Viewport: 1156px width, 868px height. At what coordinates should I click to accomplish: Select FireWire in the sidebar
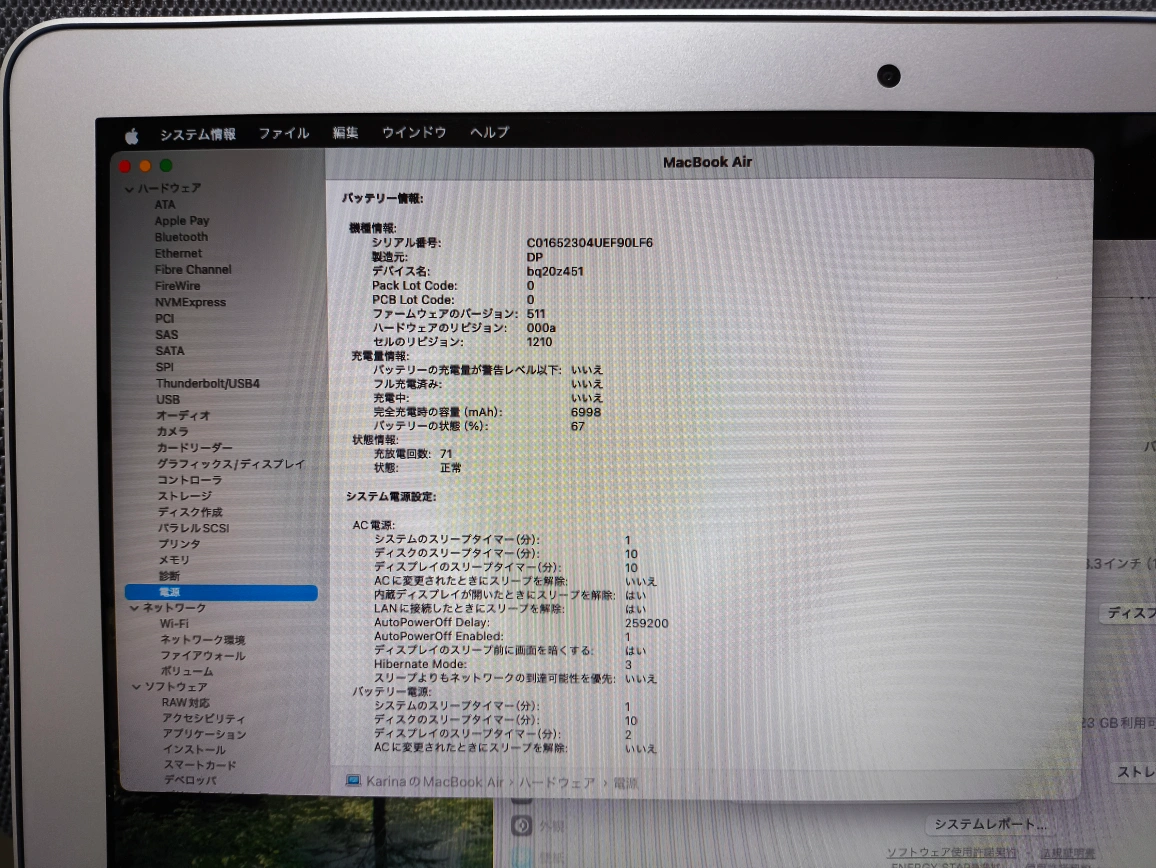178,286
